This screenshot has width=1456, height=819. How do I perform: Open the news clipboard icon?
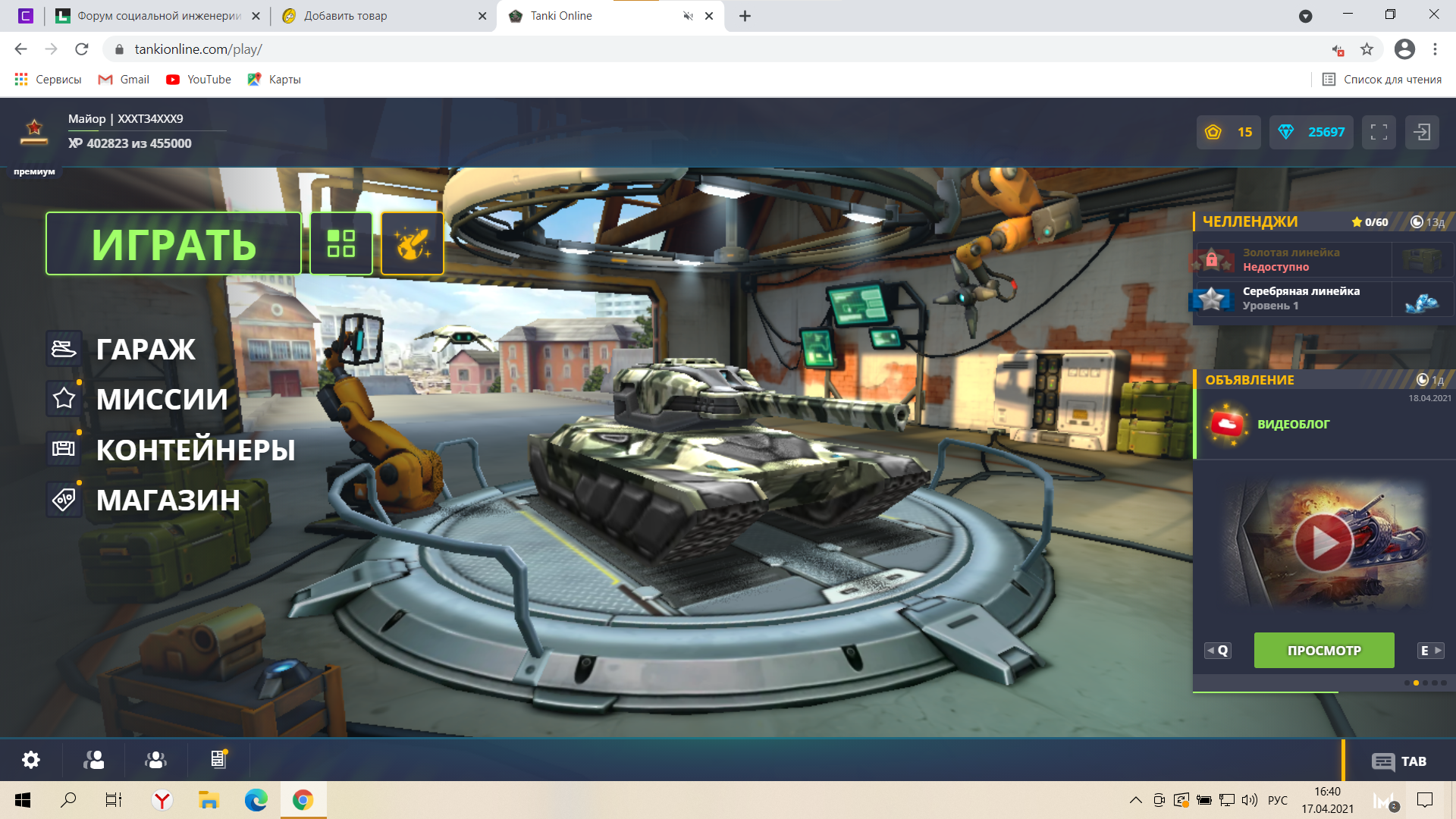point(218,760)
